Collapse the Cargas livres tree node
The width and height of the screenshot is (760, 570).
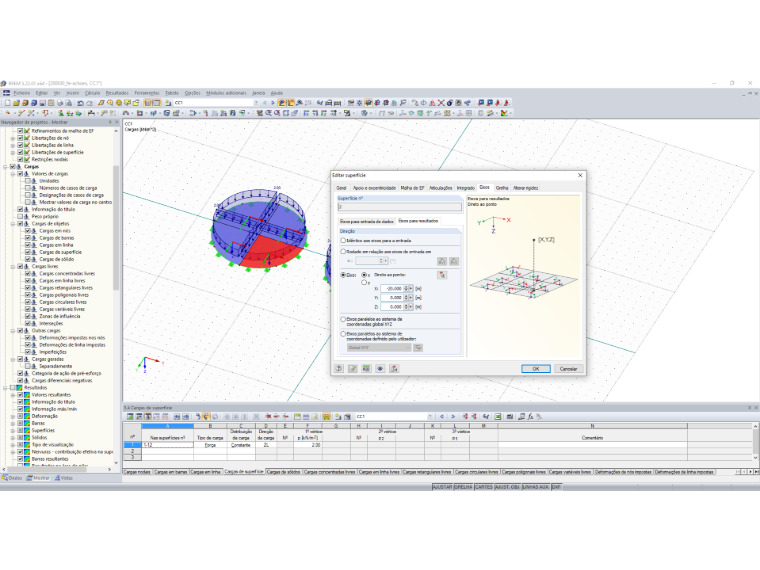point(13,267)
